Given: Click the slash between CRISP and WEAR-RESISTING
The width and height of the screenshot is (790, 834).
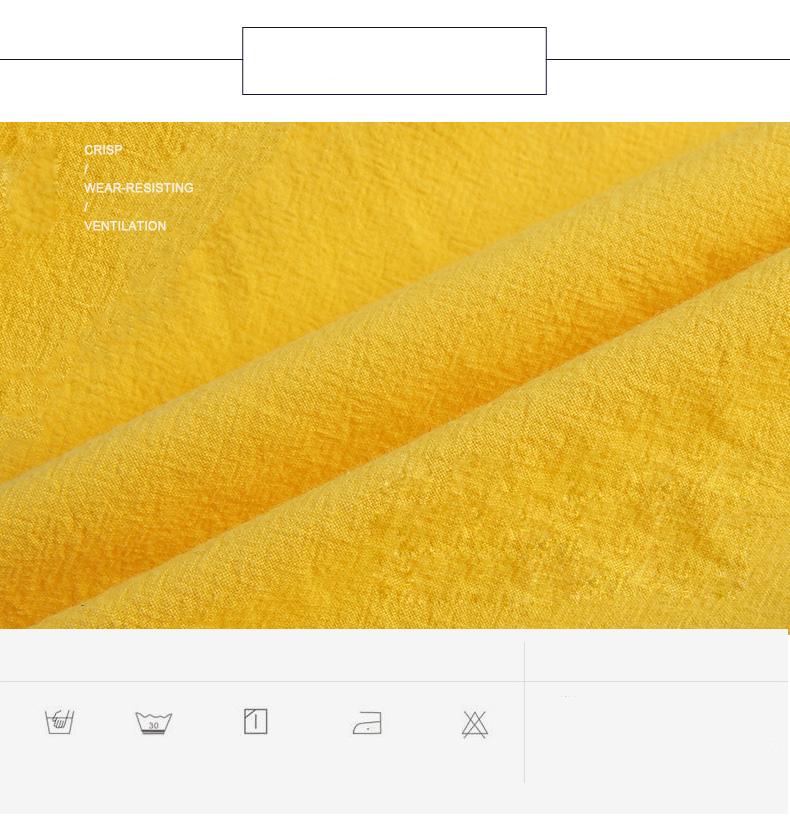Looking at the screenshot, I should click(86, 169).
